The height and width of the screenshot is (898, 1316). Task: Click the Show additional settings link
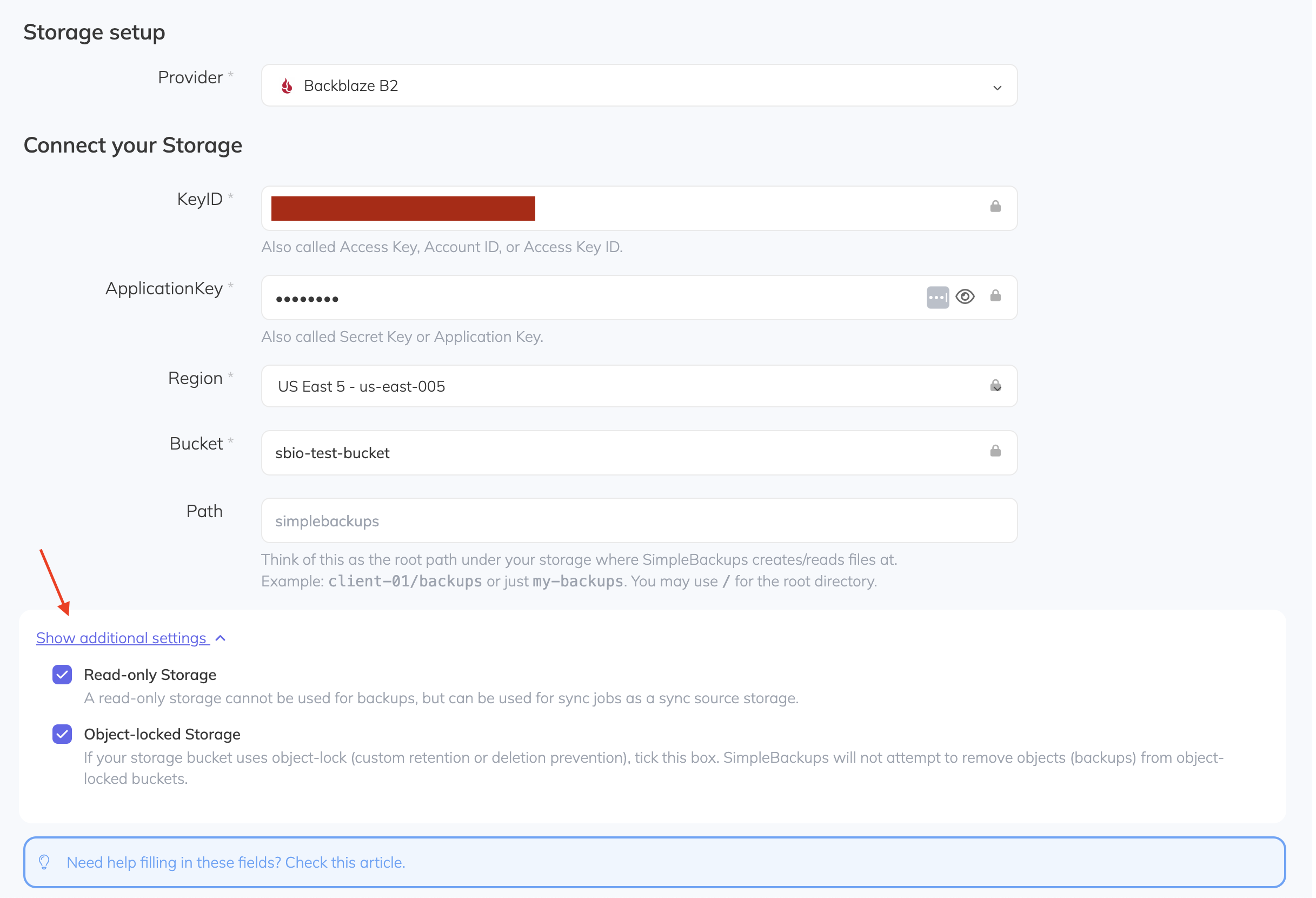point(121,638)
